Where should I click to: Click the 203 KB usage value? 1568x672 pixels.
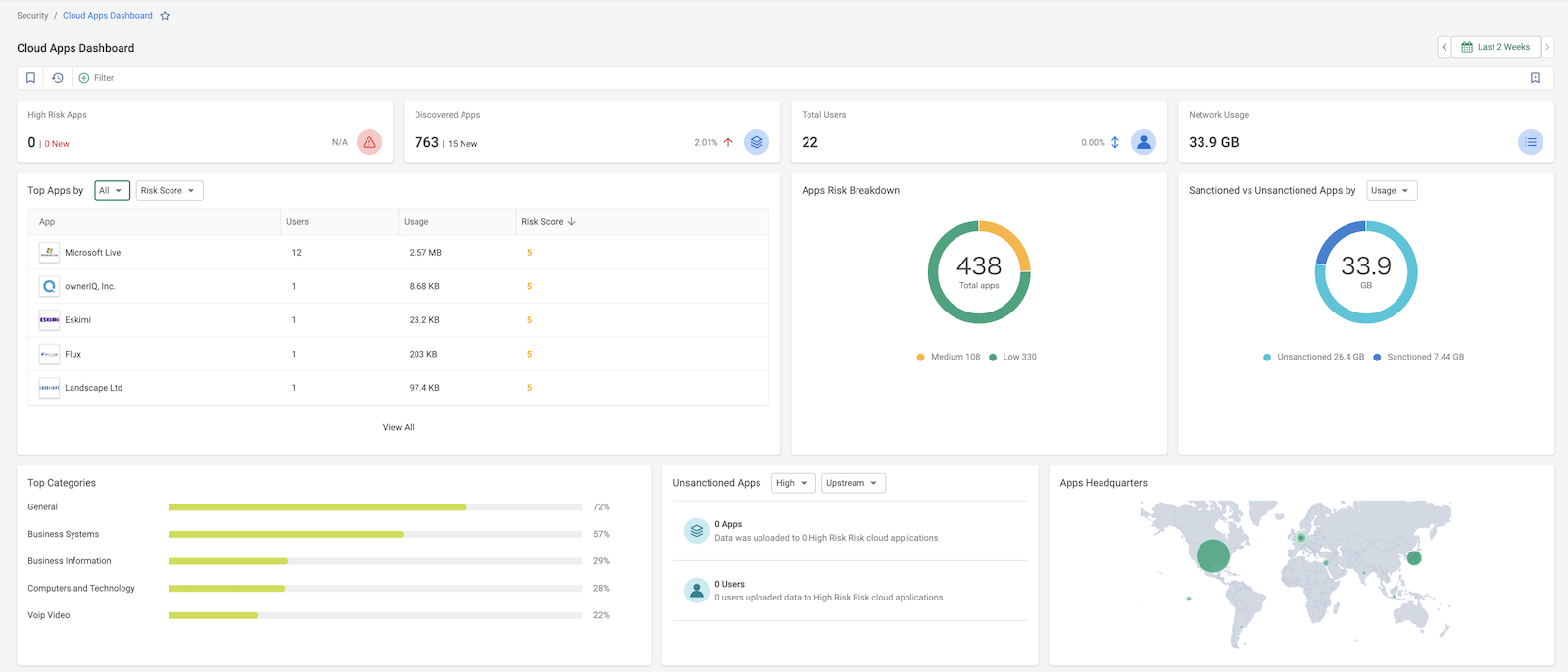tap(423, 354)
